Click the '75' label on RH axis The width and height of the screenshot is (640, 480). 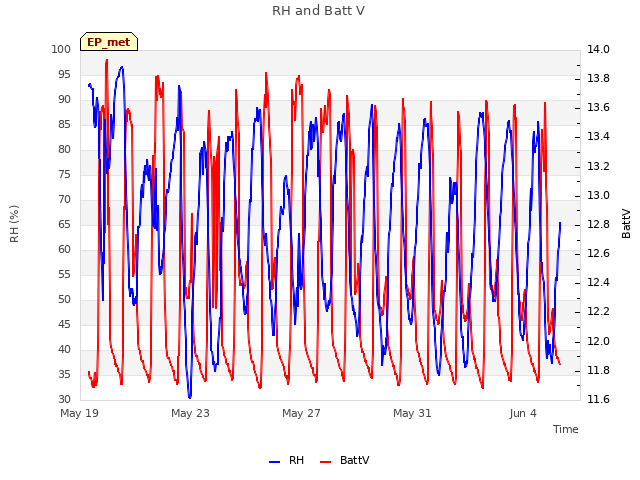(x=64, y=175)
